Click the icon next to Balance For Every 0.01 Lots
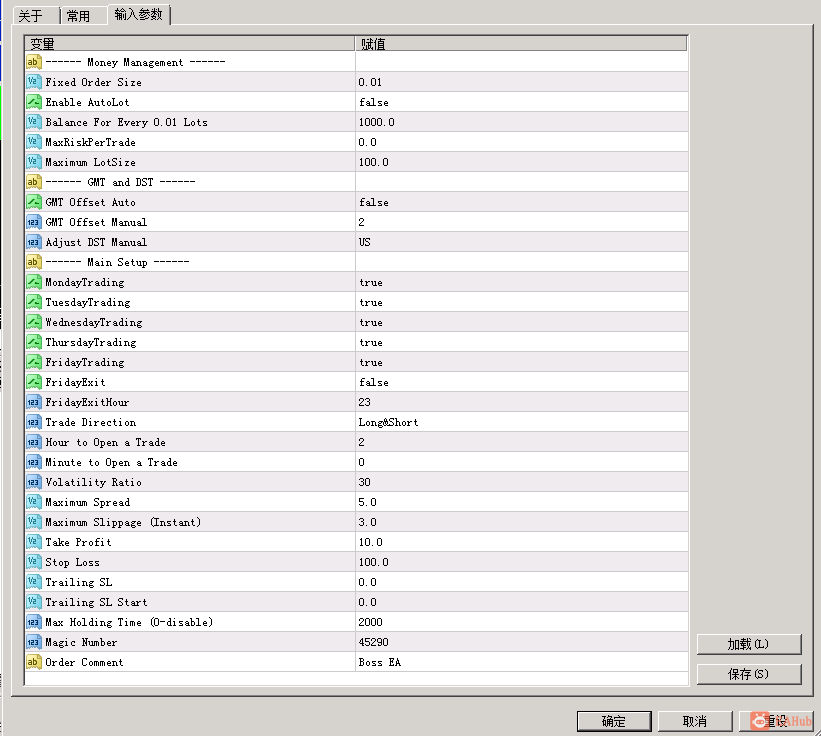The image size is (821, 736). (x=34, y=122)
